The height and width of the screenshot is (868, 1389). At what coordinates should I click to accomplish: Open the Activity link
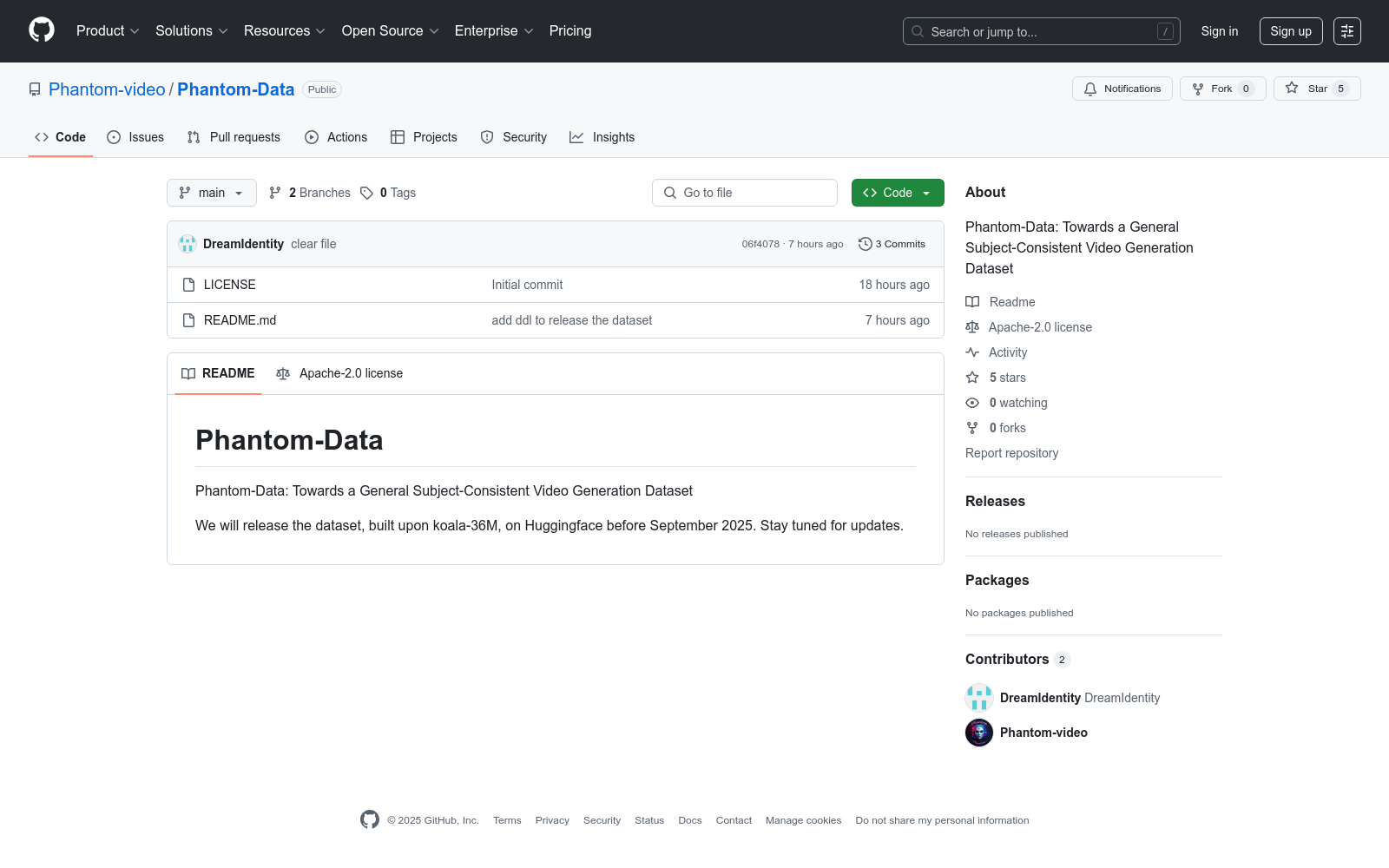[997, 352]
